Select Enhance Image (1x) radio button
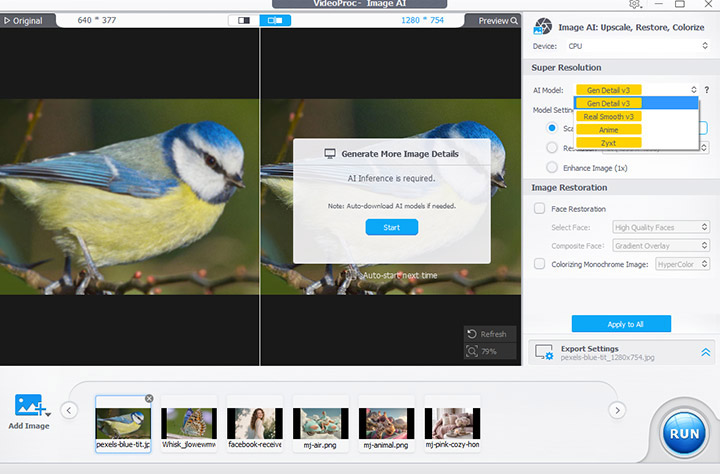Image resolution: width=720 pixels, height=474 pixels. pos(552,168)
